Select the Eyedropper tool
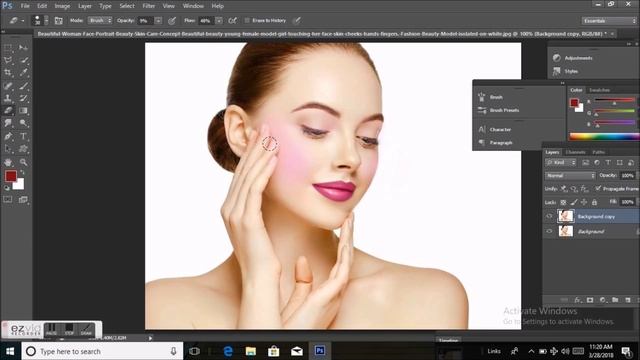Viewport: 640px width, 360px height. (23, 73)
